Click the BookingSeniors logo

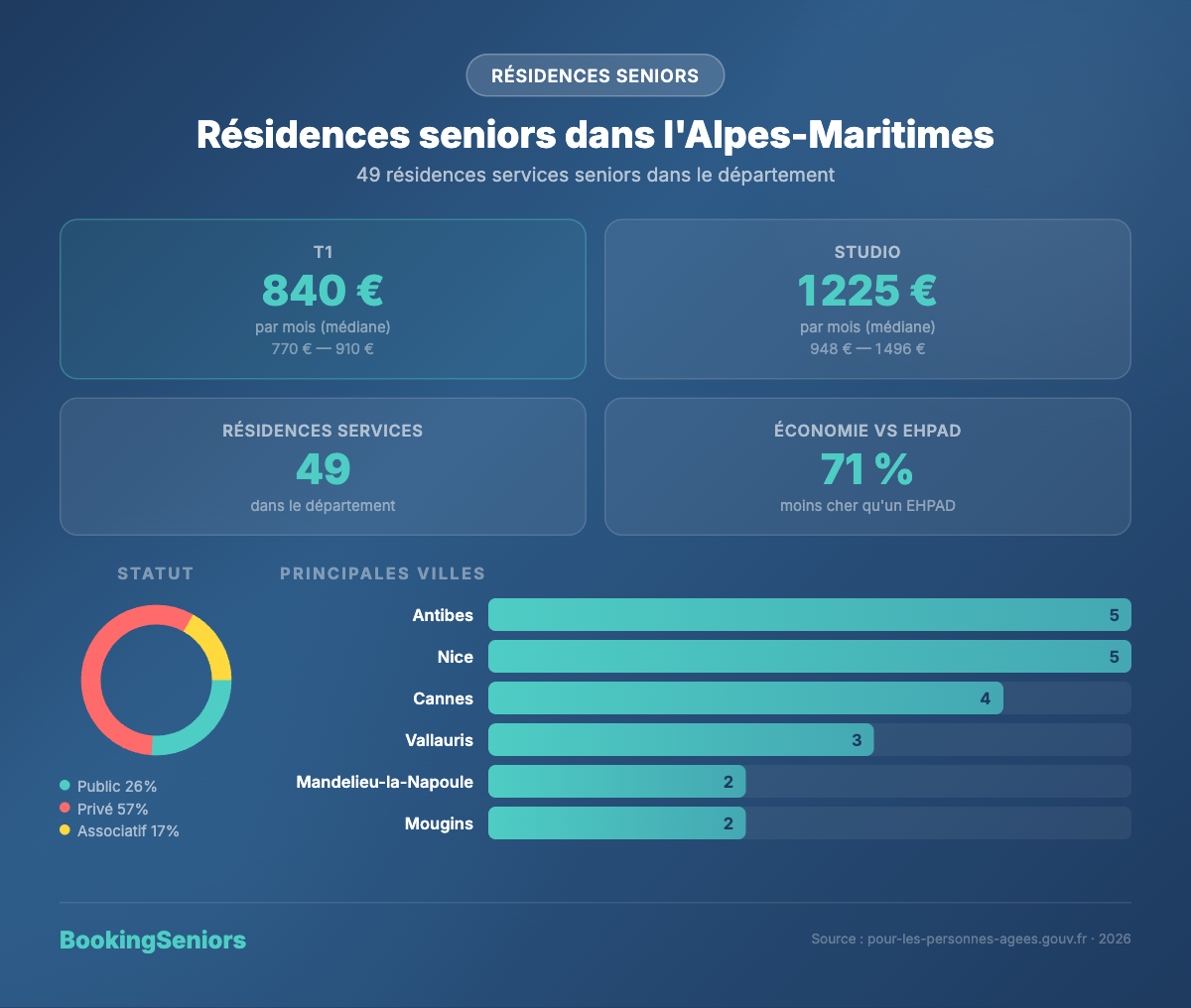(x=153, y=939)
